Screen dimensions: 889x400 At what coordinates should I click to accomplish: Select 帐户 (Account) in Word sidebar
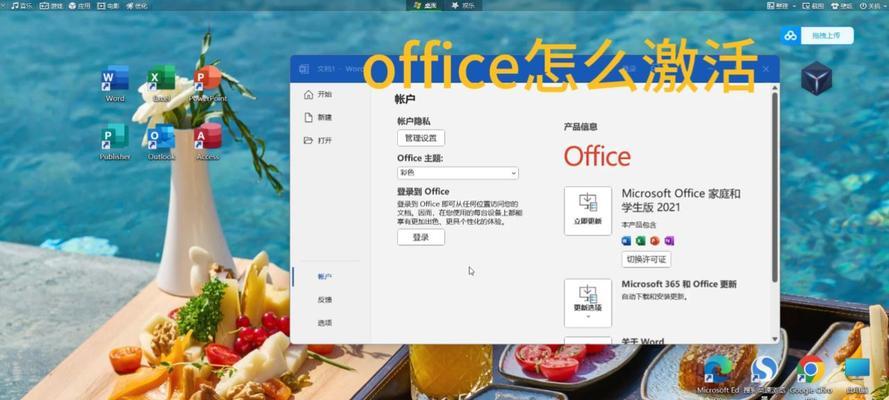point(325,276)
